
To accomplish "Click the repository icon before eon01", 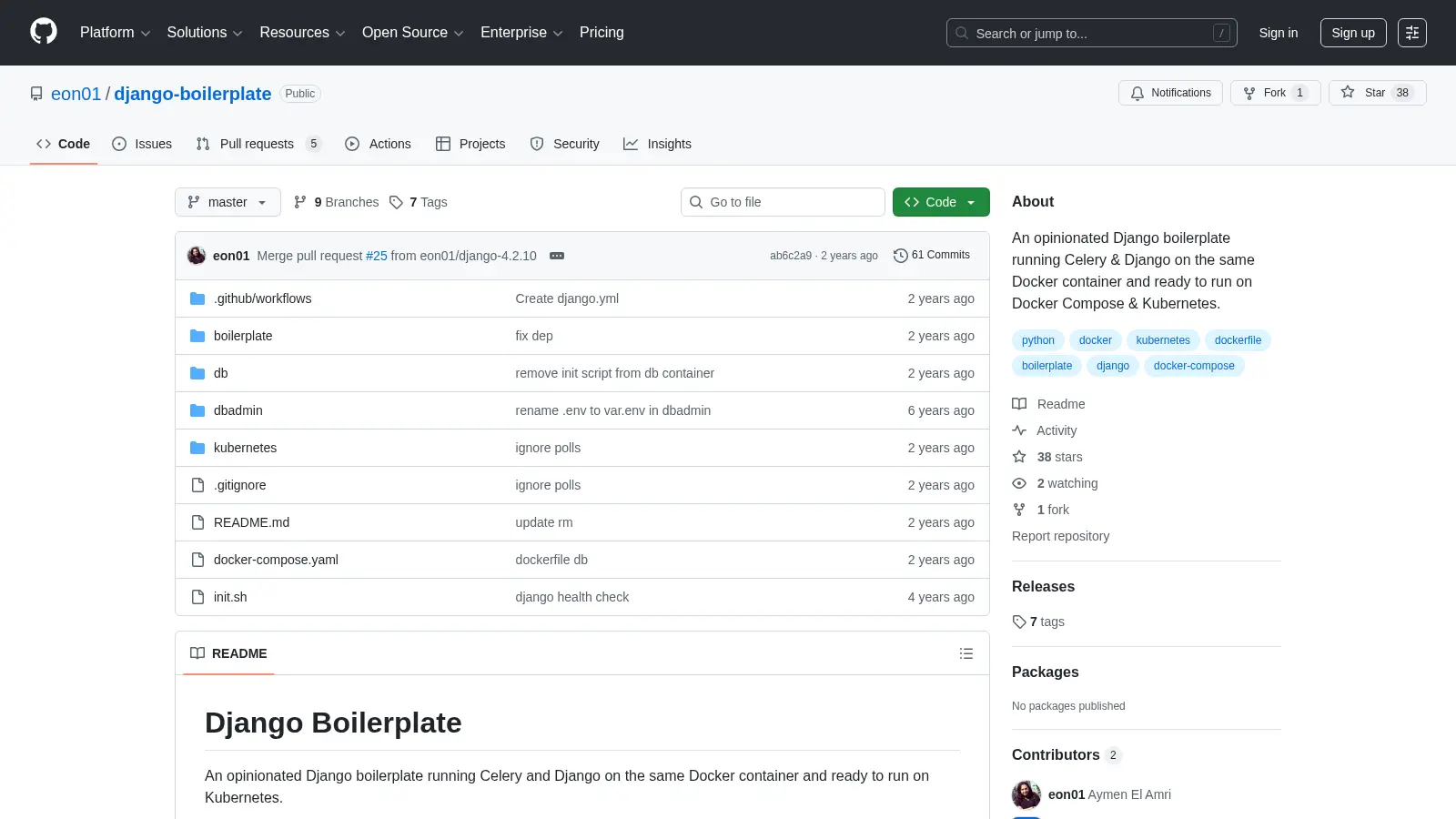I will tap(36, 94).
